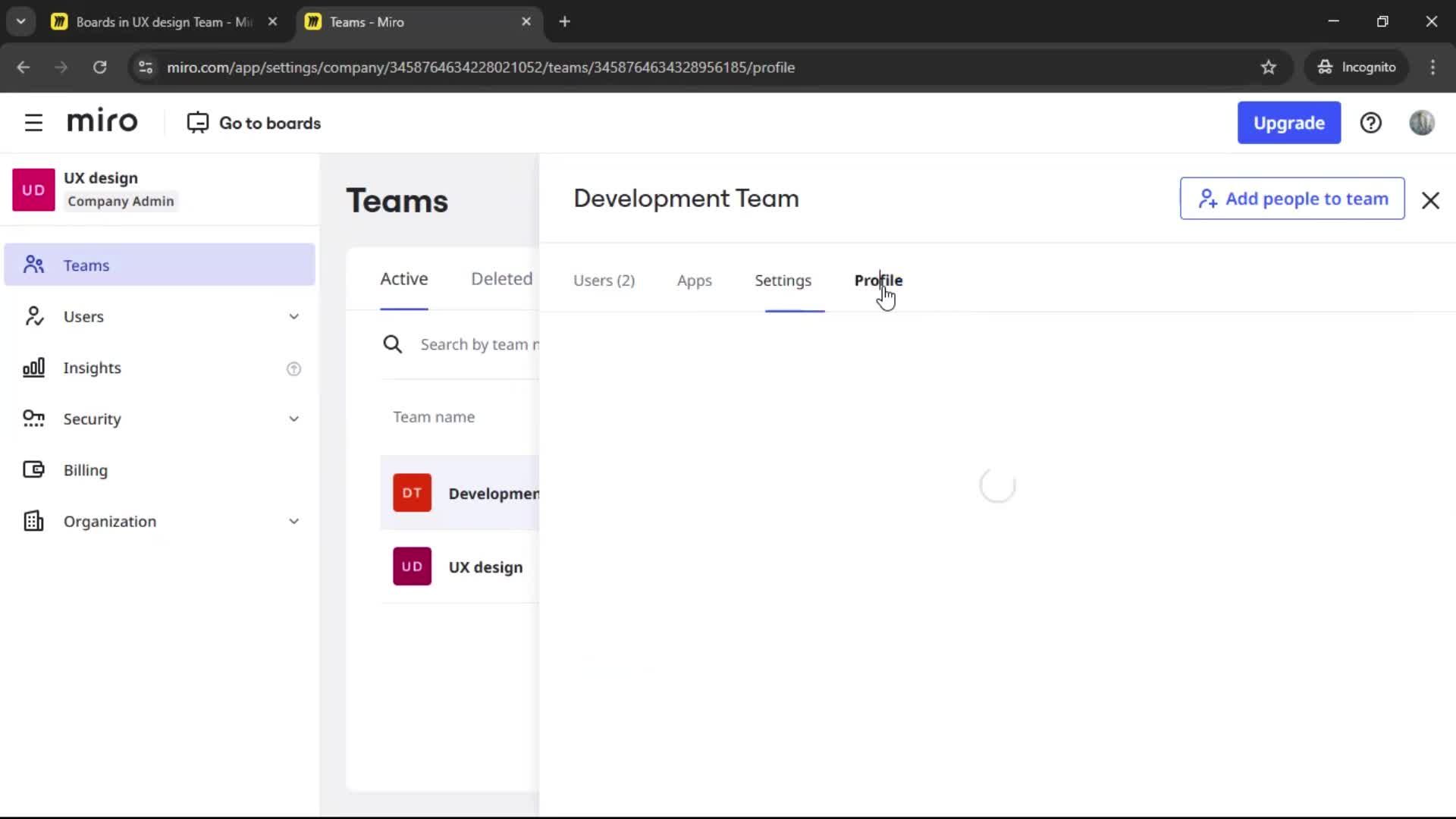This screenshot has height=819, width=1456.
Task: Click the Security key icon
Action: 33,419
